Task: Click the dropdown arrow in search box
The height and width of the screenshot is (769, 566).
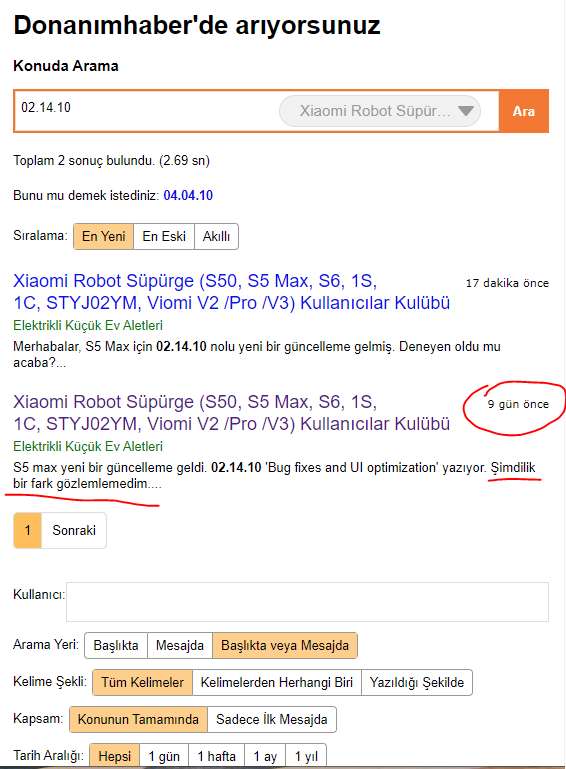Action: point(465,111)
